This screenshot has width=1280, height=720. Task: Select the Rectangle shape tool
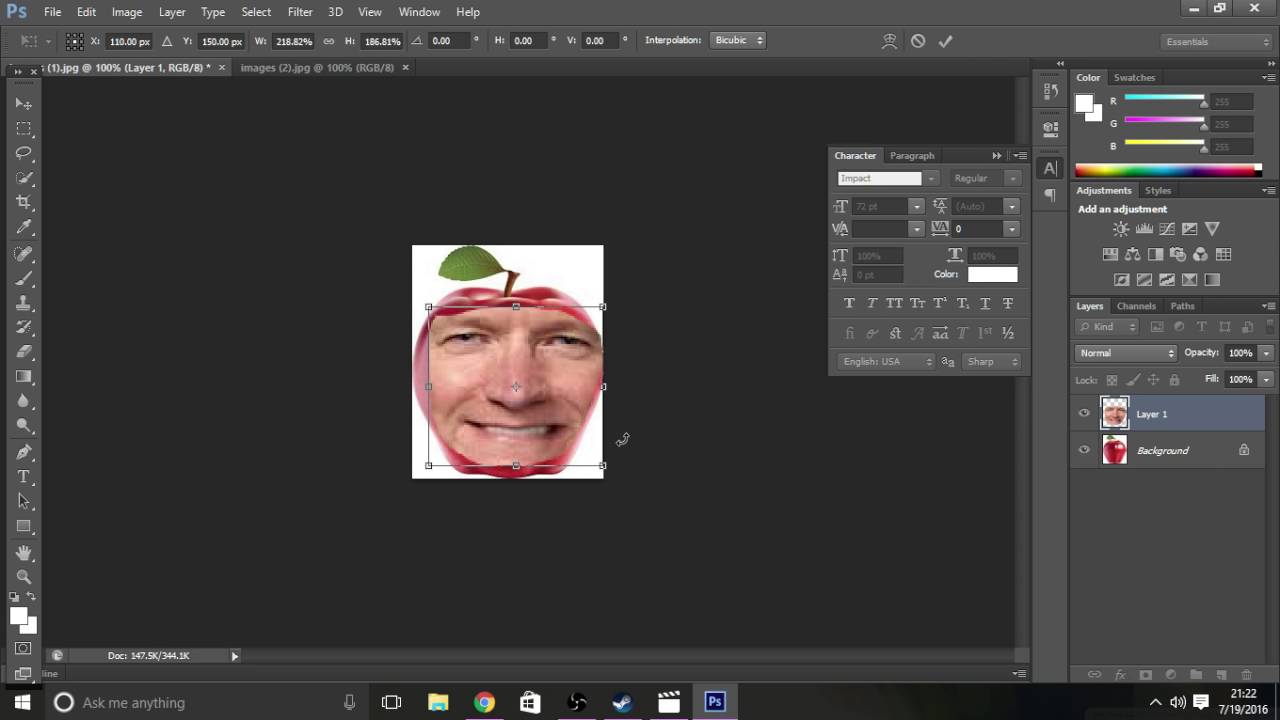24,527
